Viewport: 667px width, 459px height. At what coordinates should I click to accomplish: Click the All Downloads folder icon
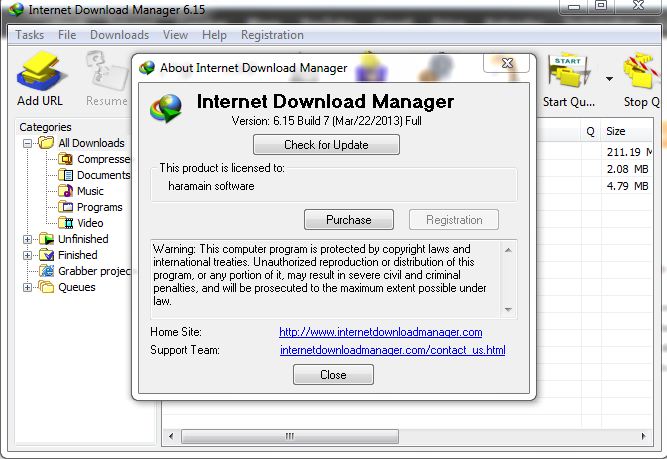pyautogui.click(x=46, y=143)
